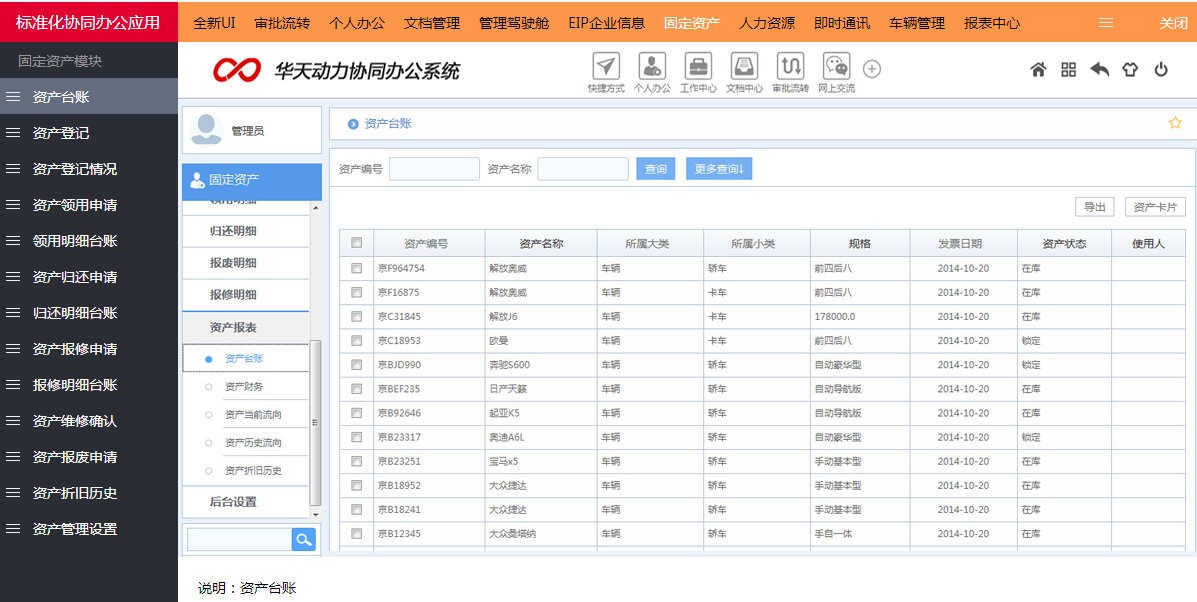Screen dimensions: 1197x602
Task: Click the 导出 export button
Action: 1094,206
